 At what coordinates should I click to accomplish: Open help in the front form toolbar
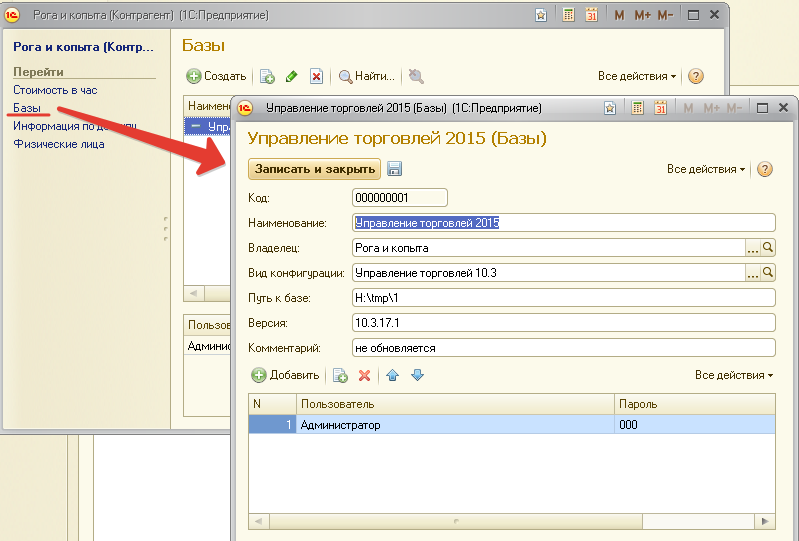pyautogui.click(x=765, y=169)
